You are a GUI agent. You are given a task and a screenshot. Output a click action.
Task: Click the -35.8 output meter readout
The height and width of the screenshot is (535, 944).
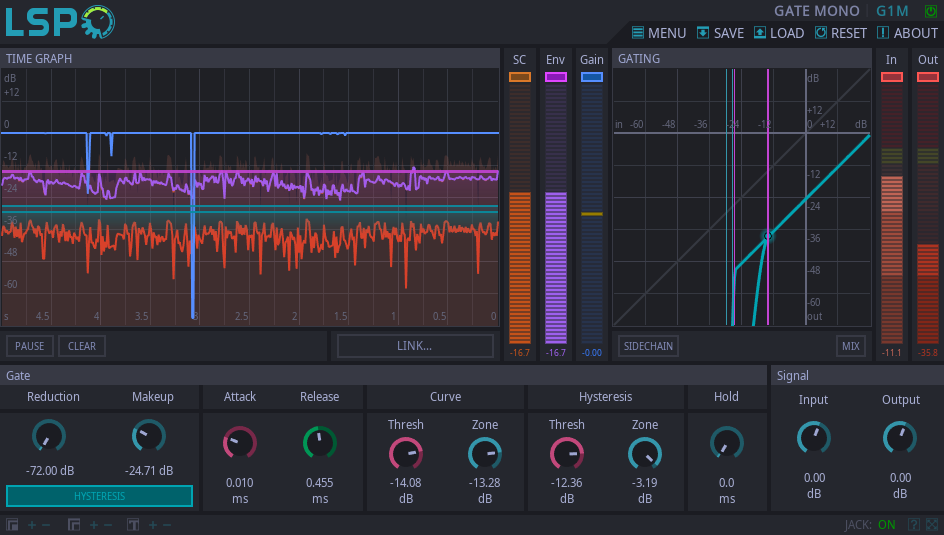[928, 353]
